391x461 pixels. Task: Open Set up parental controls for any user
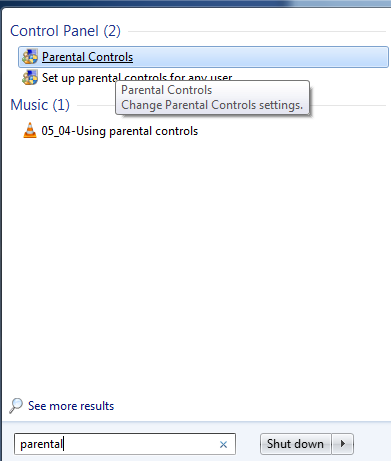tap(137, 78)
